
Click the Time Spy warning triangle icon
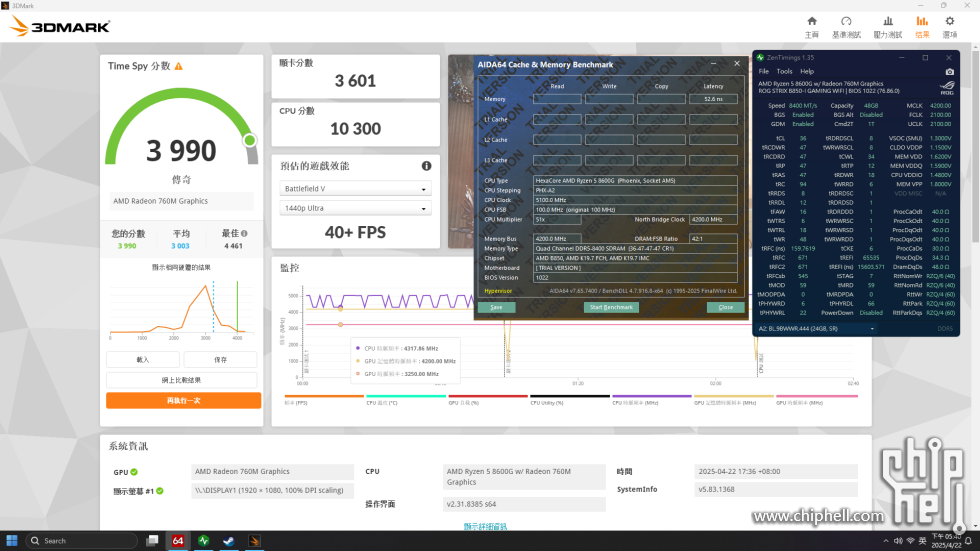179,66
